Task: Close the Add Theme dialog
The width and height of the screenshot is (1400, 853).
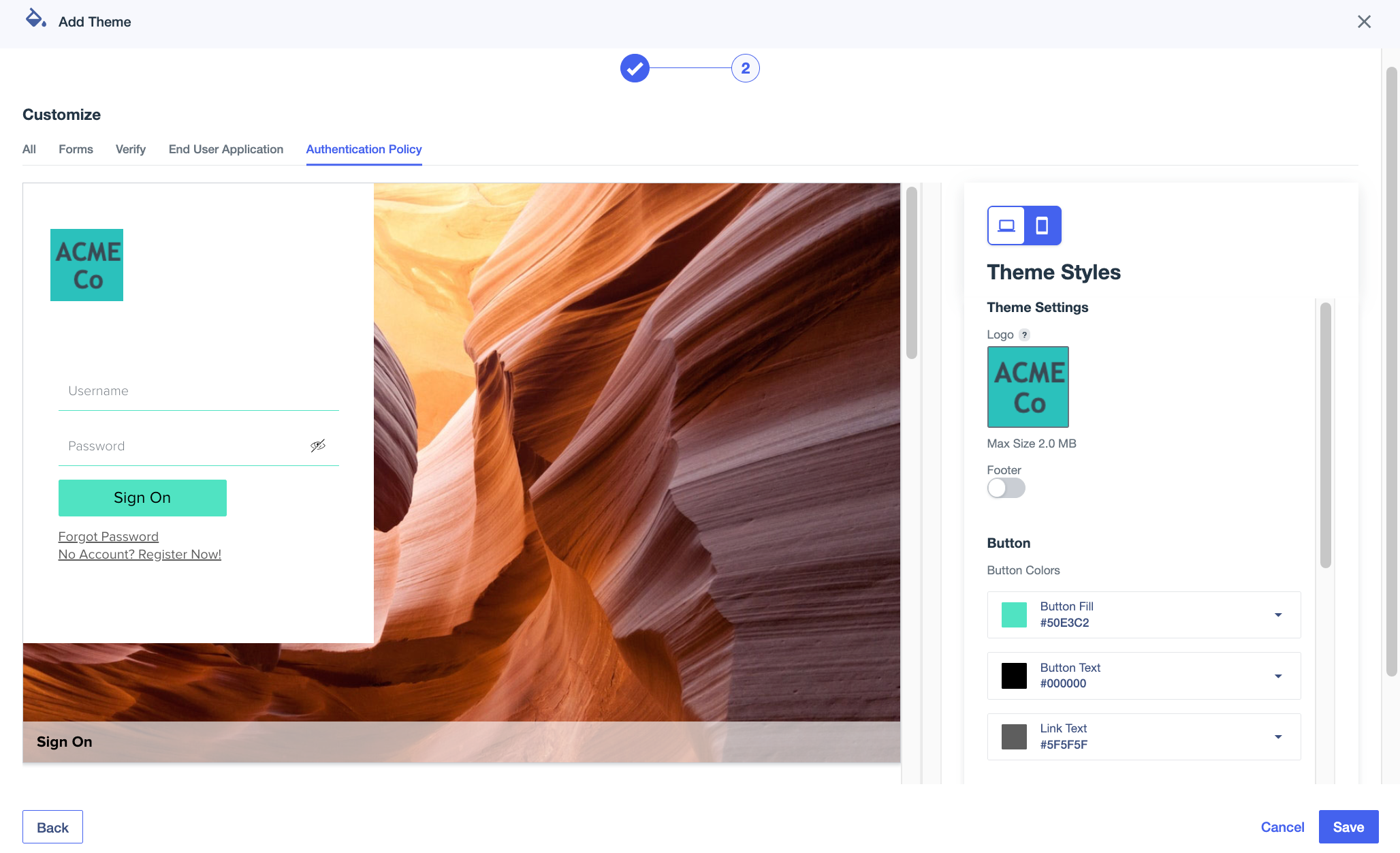Action: tap(1364, 22)
